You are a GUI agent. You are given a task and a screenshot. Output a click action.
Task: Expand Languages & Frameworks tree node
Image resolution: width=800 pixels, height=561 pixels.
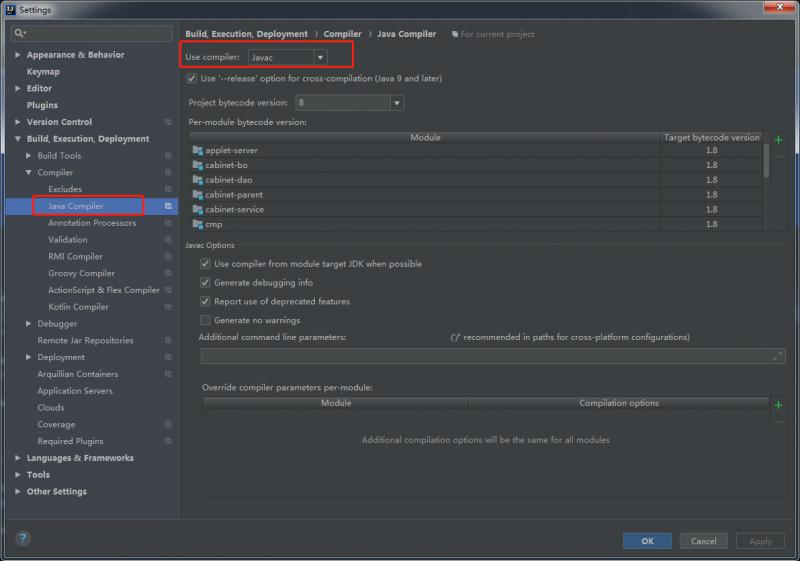click(18, 458)
